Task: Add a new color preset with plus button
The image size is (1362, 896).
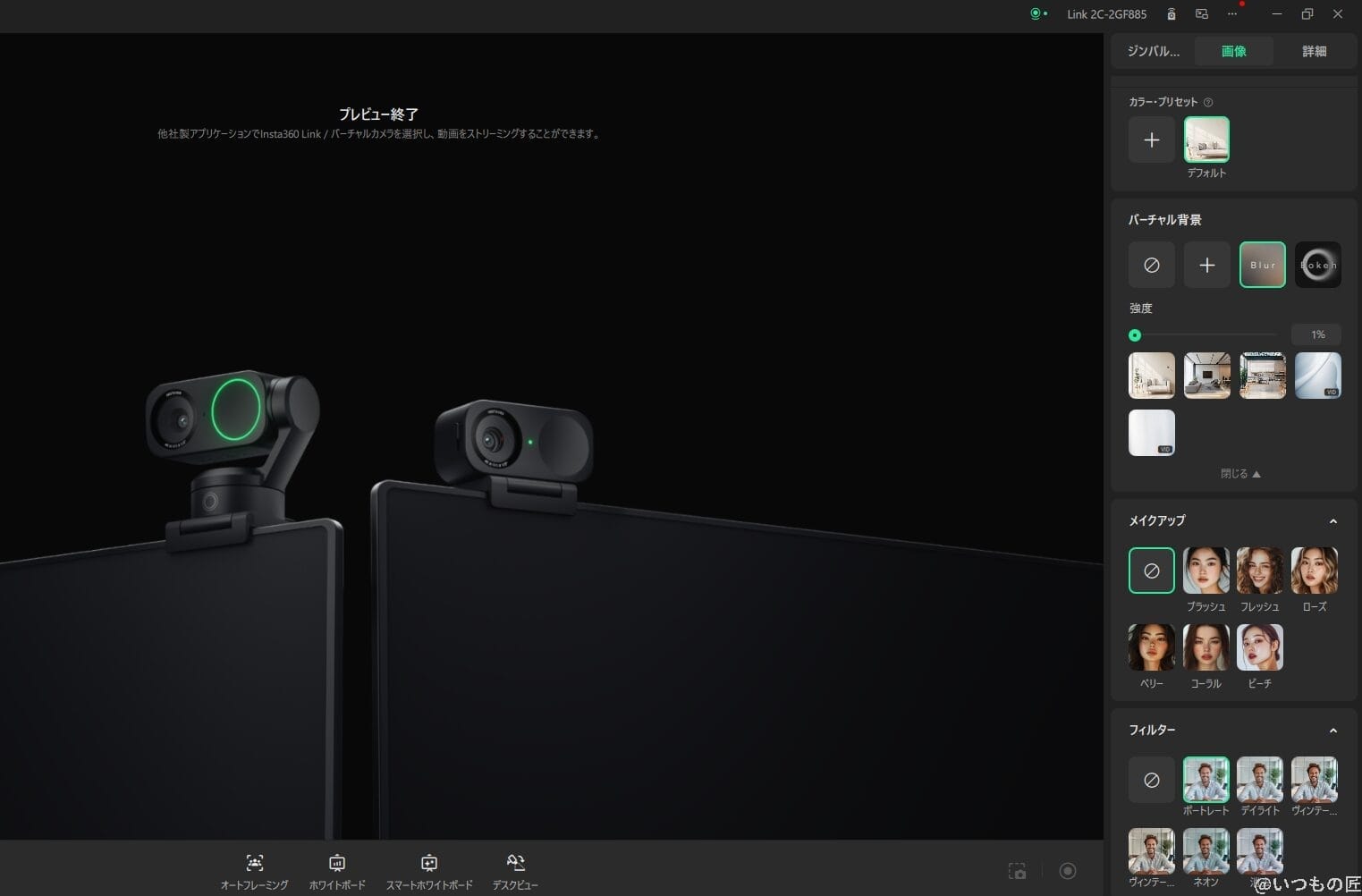Action: pos(1151,139)
